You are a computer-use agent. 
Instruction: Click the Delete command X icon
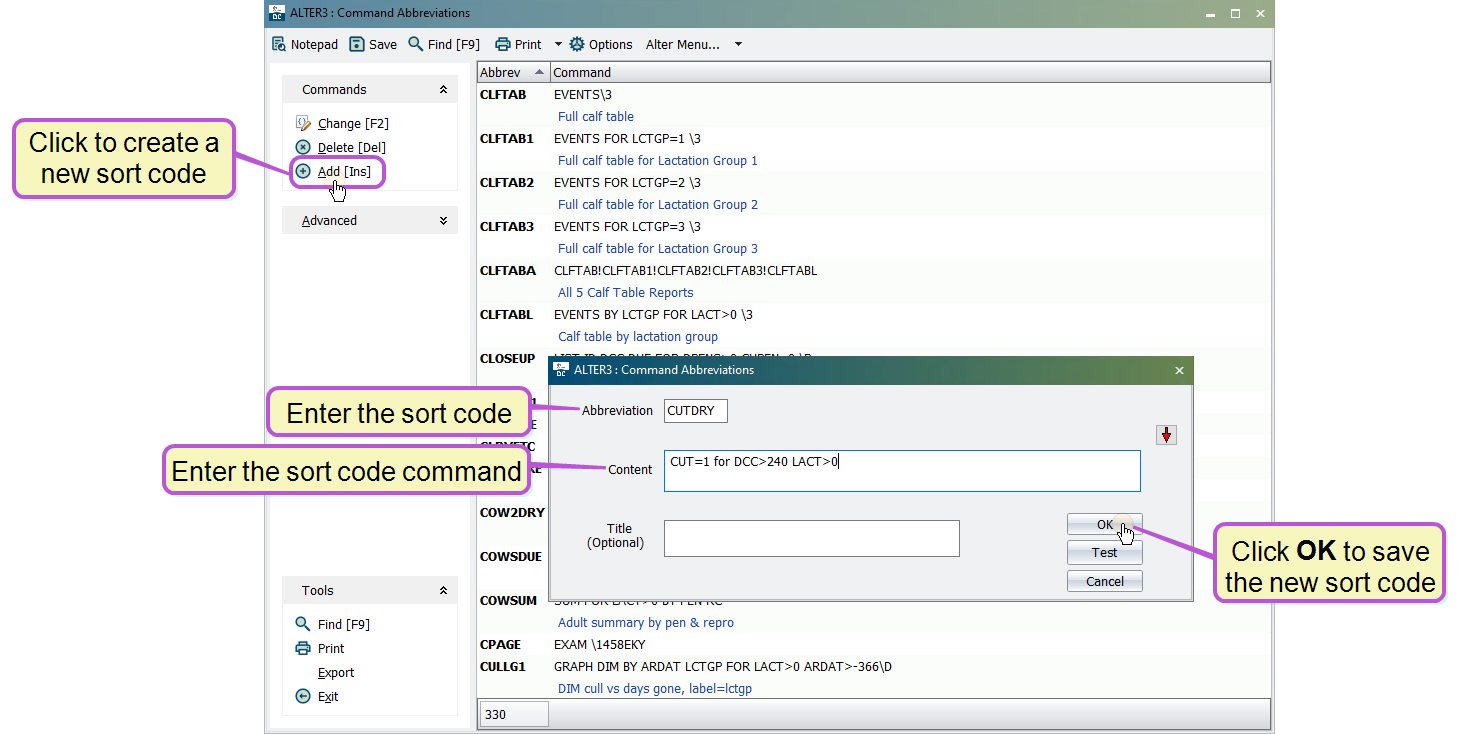[303, 147]
